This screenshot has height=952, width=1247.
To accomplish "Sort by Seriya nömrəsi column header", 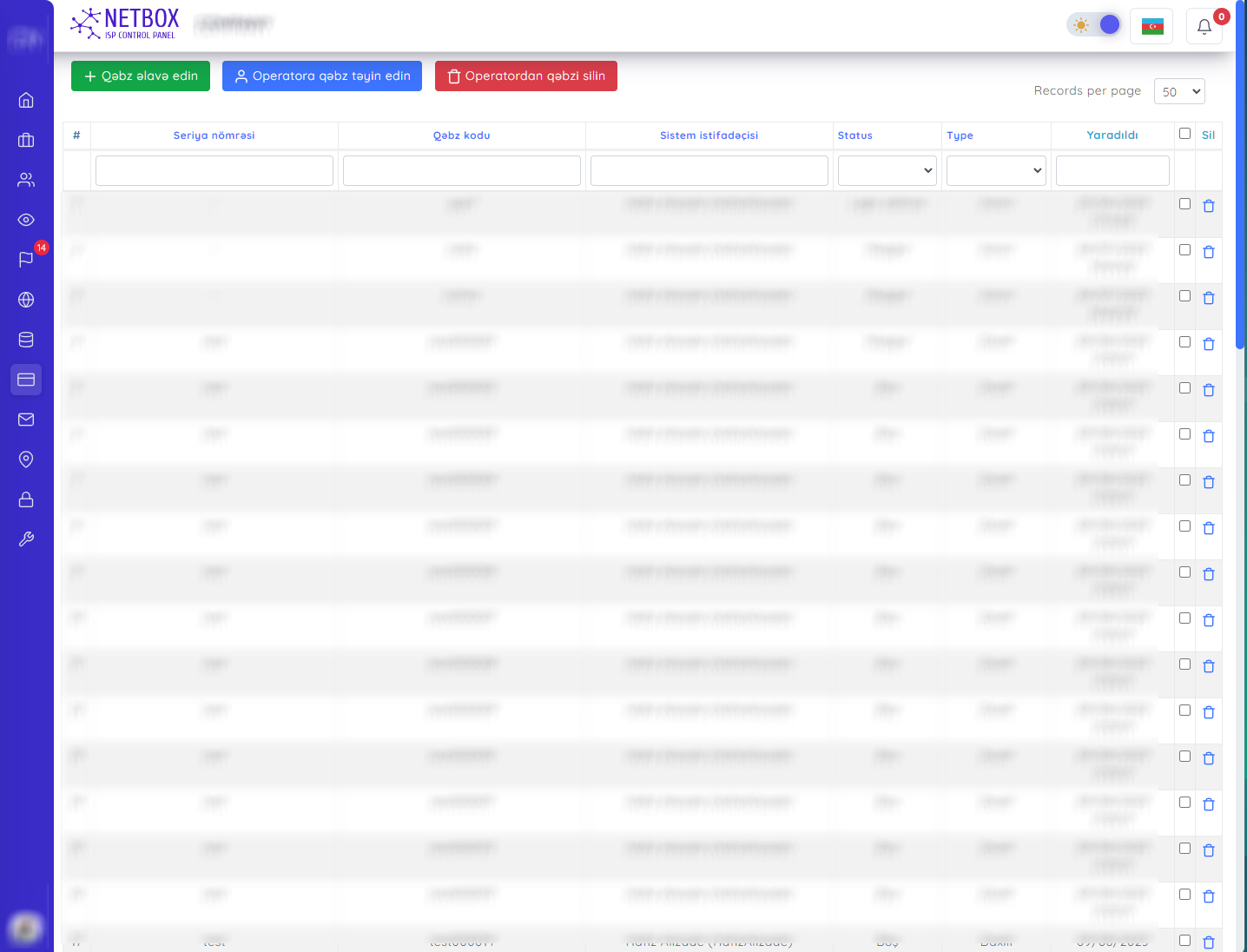I will (x=214, y=136).
